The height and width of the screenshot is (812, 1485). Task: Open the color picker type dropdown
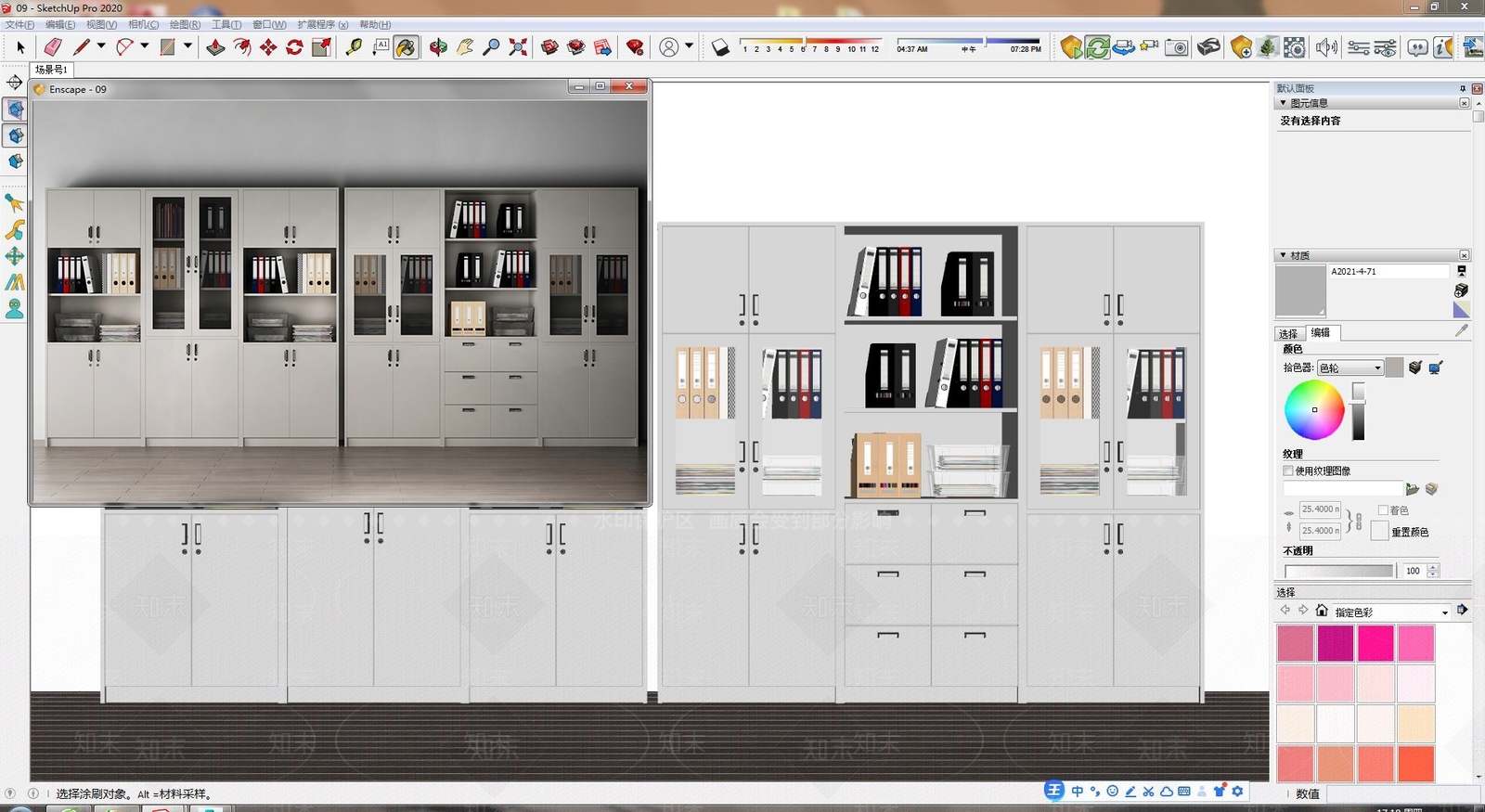tap(1350, 368)
